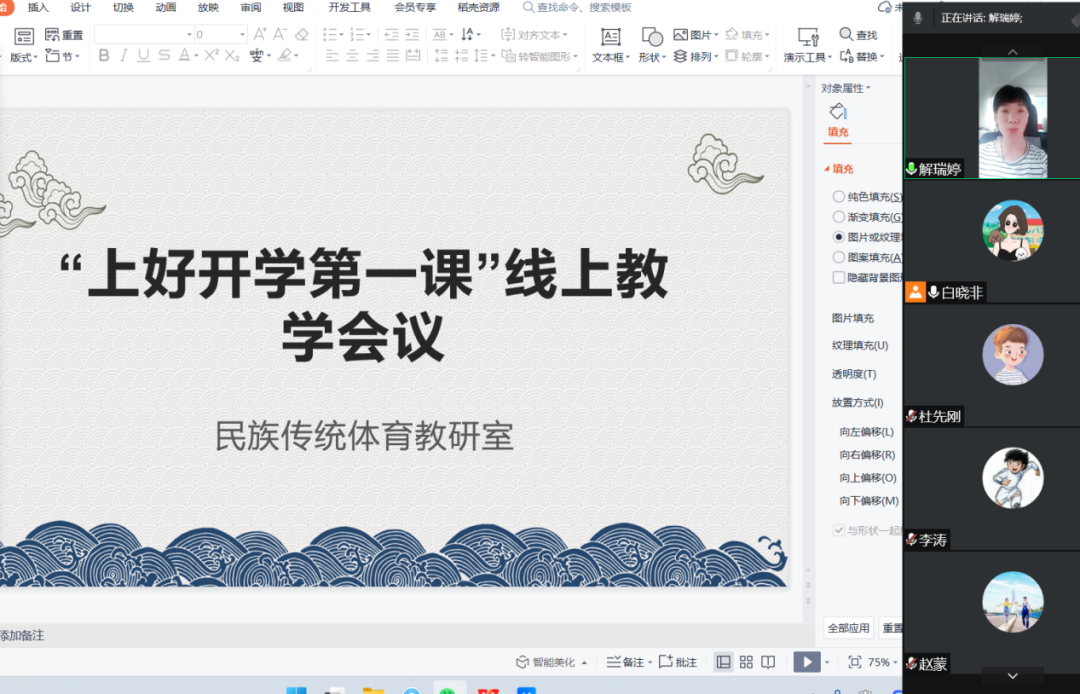Open the font color A dropdown
1080x694 pixels.
(x=196, y=56)
